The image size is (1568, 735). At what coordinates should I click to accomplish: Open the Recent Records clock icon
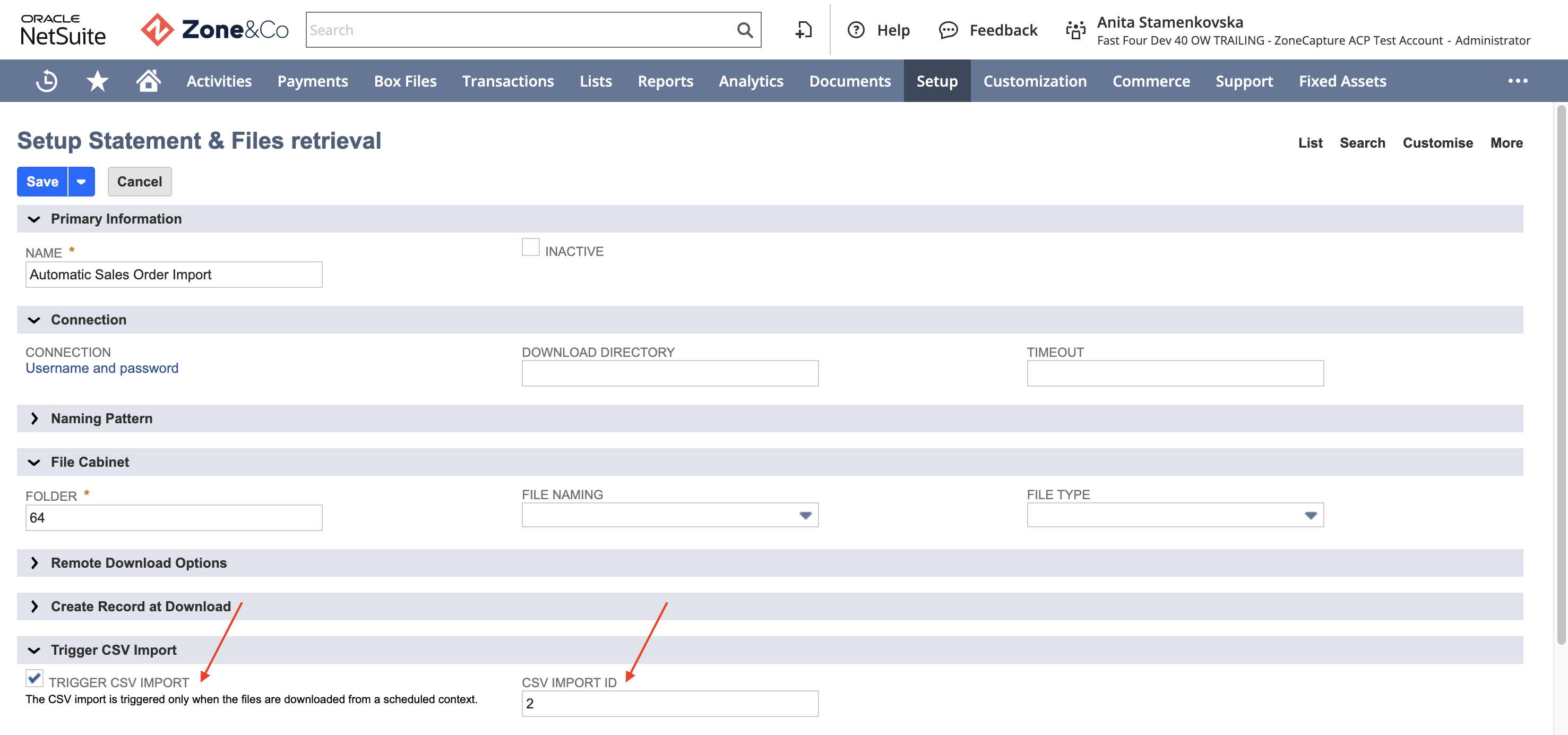coord(46,81)
